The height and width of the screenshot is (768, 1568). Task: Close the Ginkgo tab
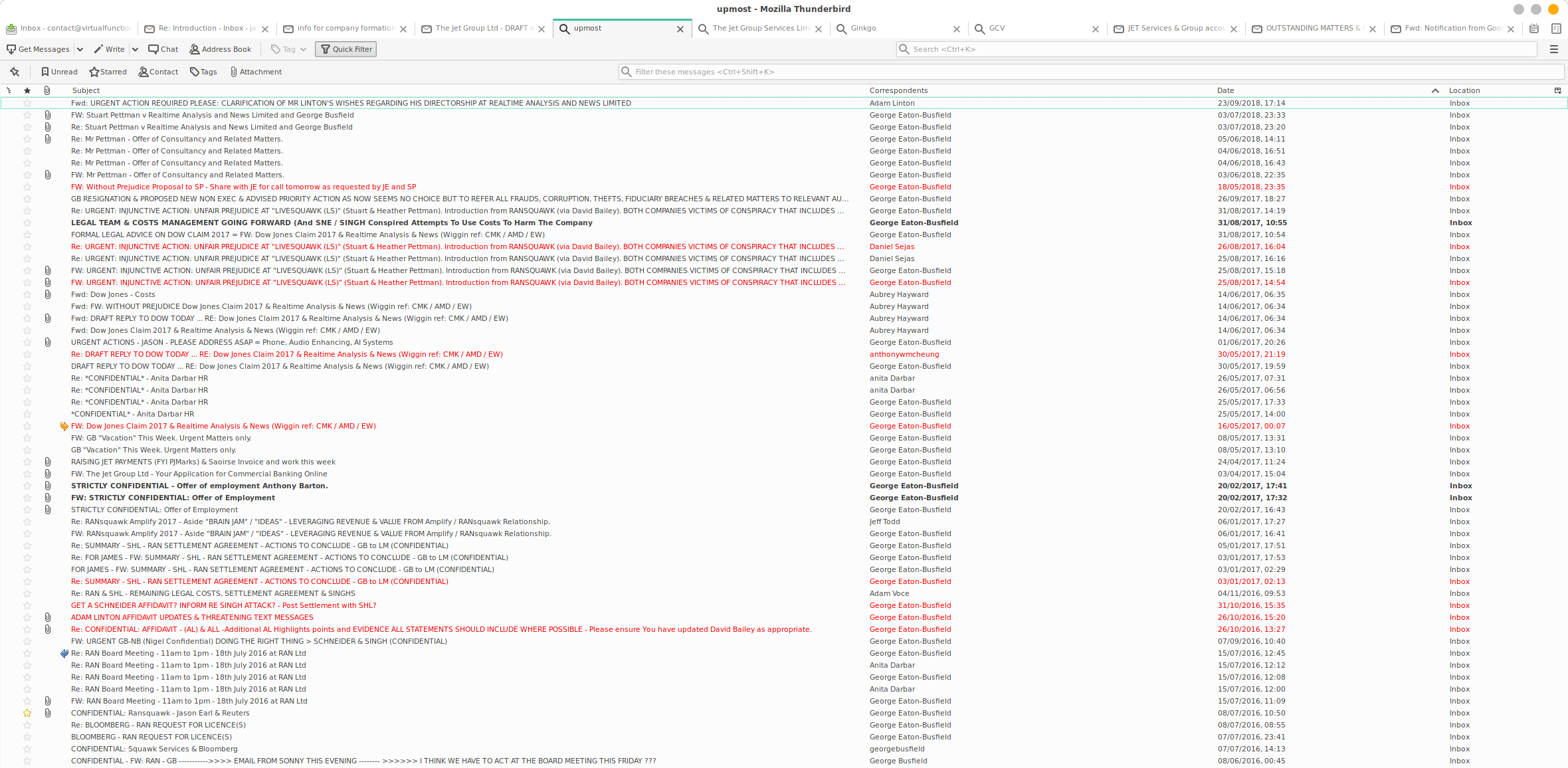957,29
